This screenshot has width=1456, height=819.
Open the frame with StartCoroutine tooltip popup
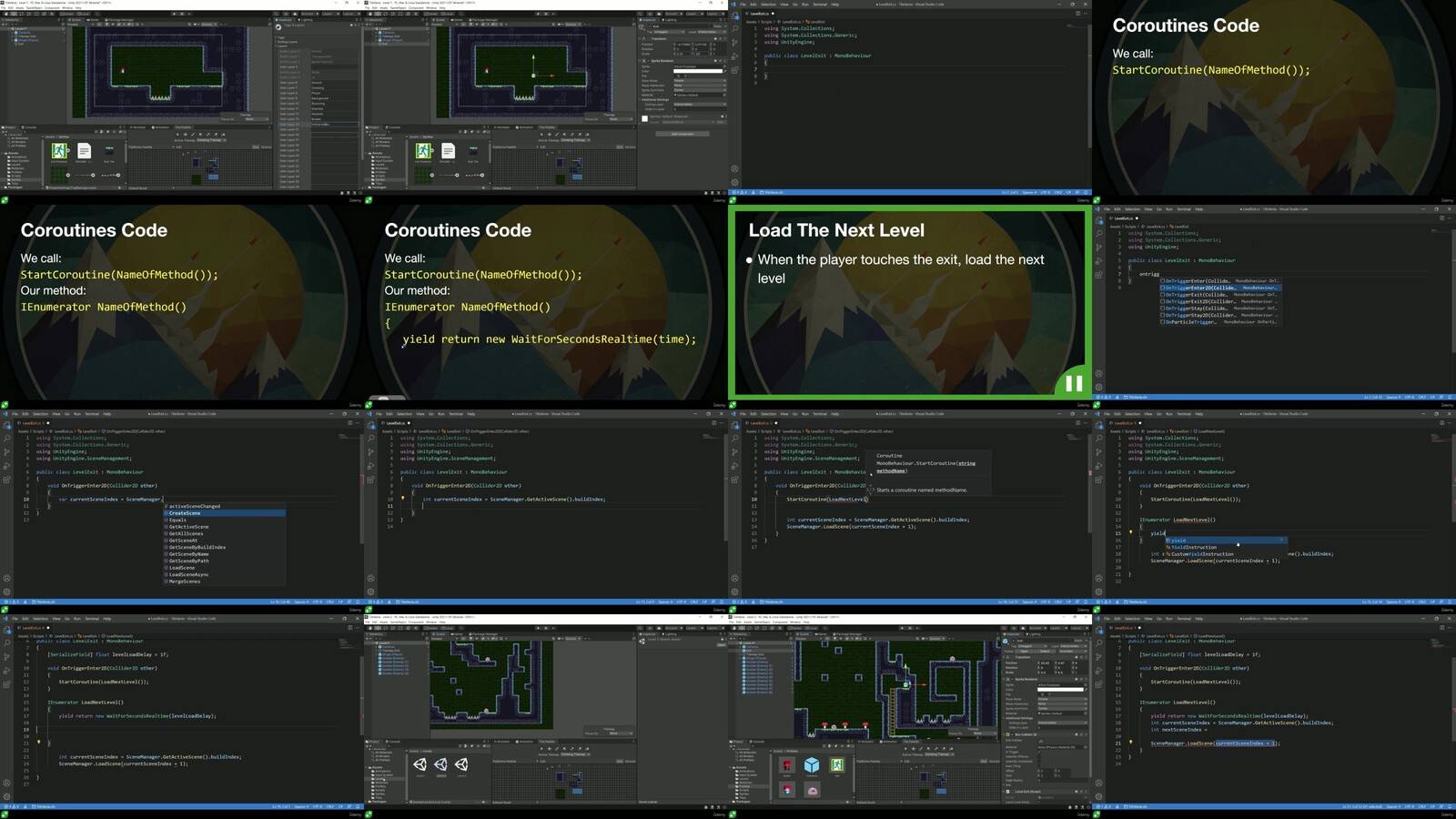(910, 511)
